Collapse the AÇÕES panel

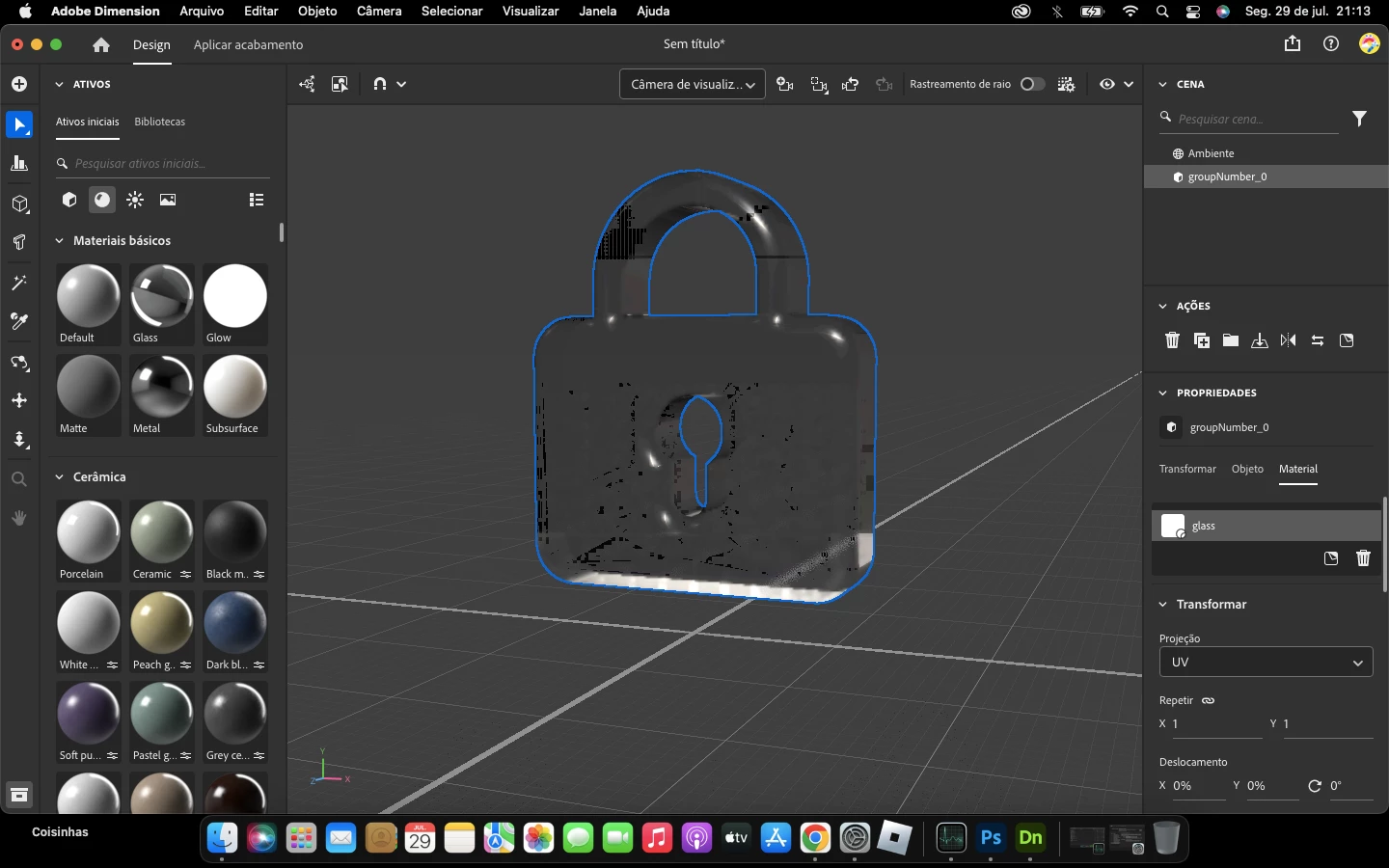(x=1162, y=306)
